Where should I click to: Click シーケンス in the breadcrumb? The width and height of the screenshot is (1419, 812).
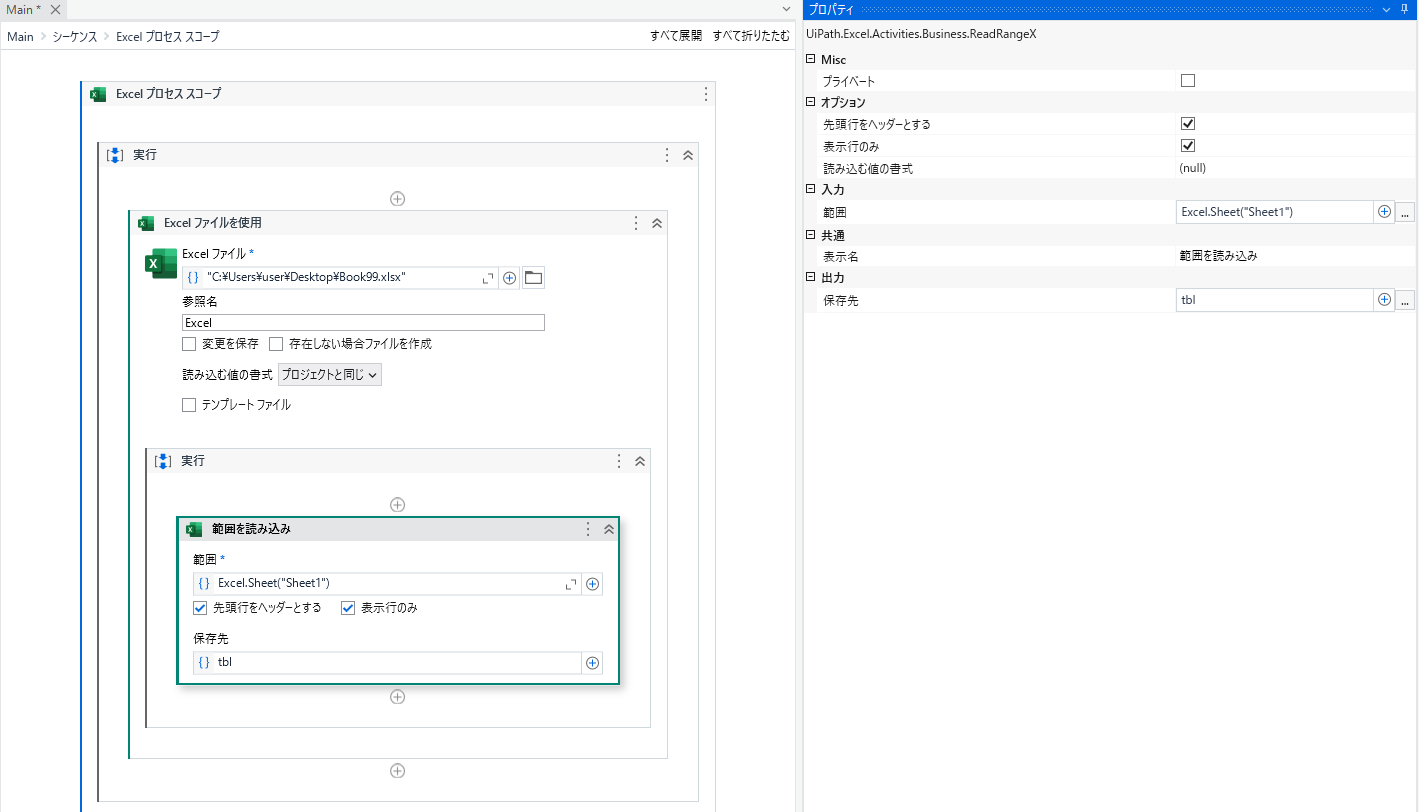(75, 36)
